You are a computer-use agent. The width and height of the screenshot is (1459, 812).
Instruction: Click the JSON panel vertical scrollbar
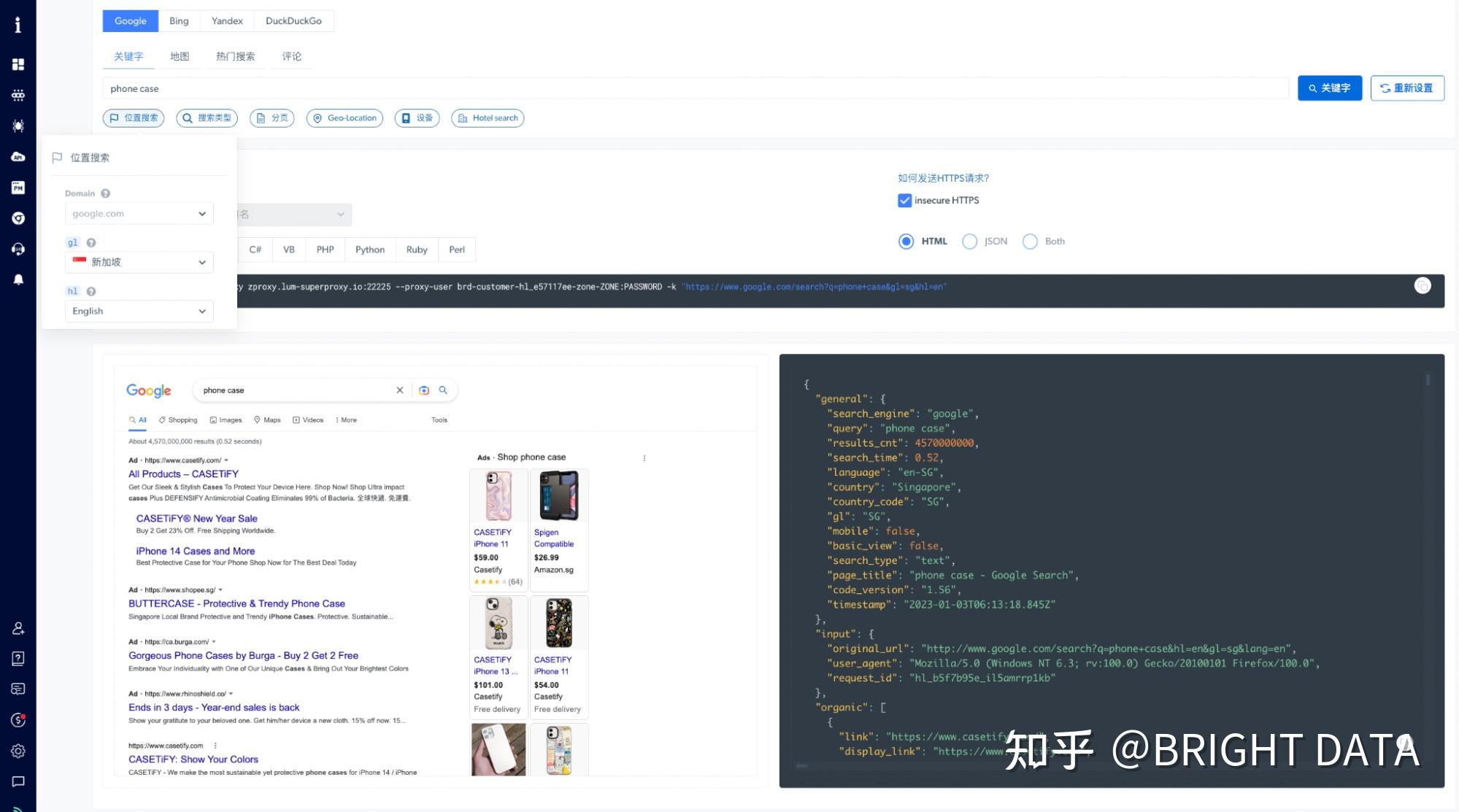[1428, 379]
